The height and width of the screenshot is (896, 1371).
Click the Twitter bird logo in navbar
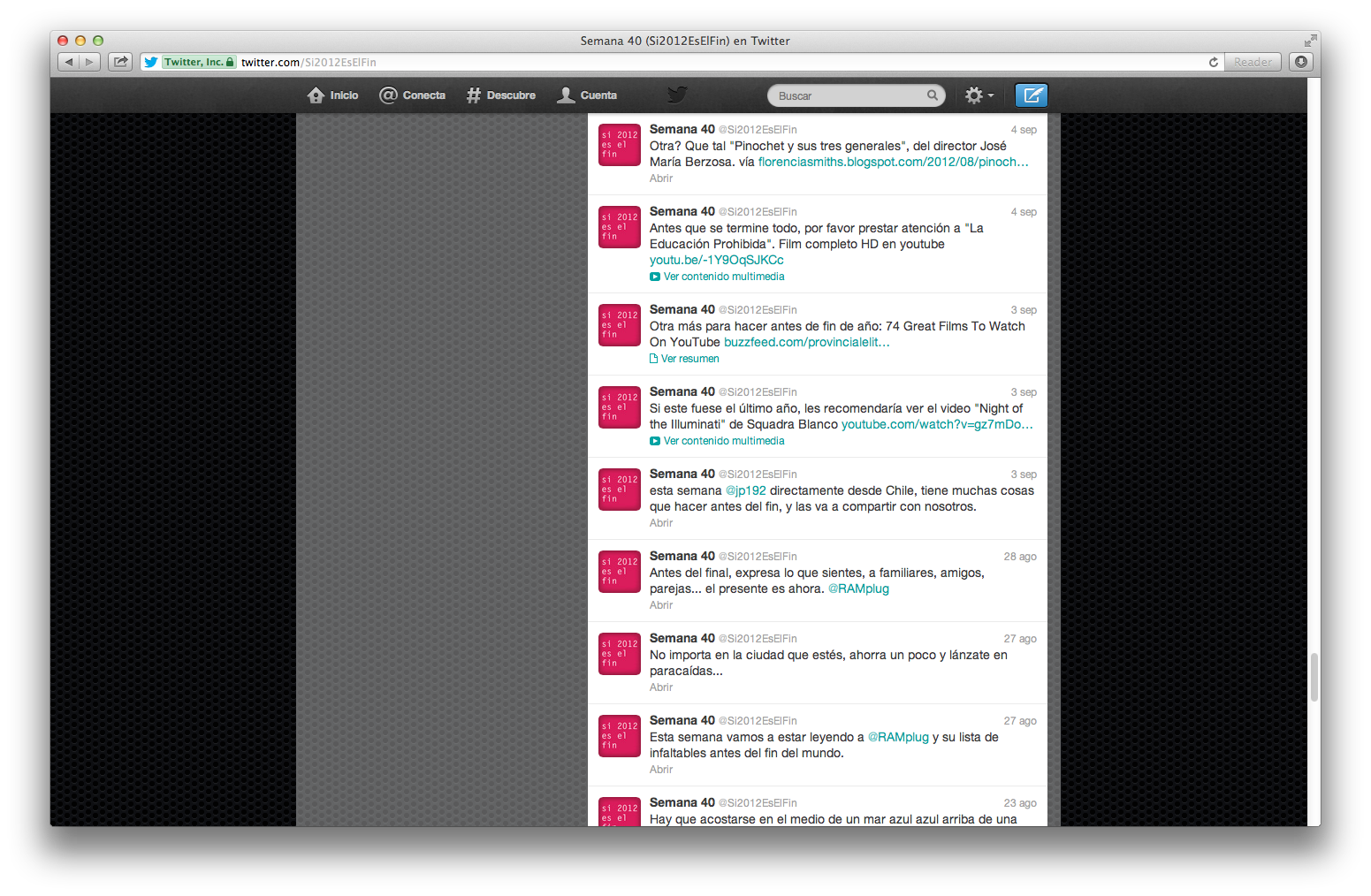coord(677,95)
